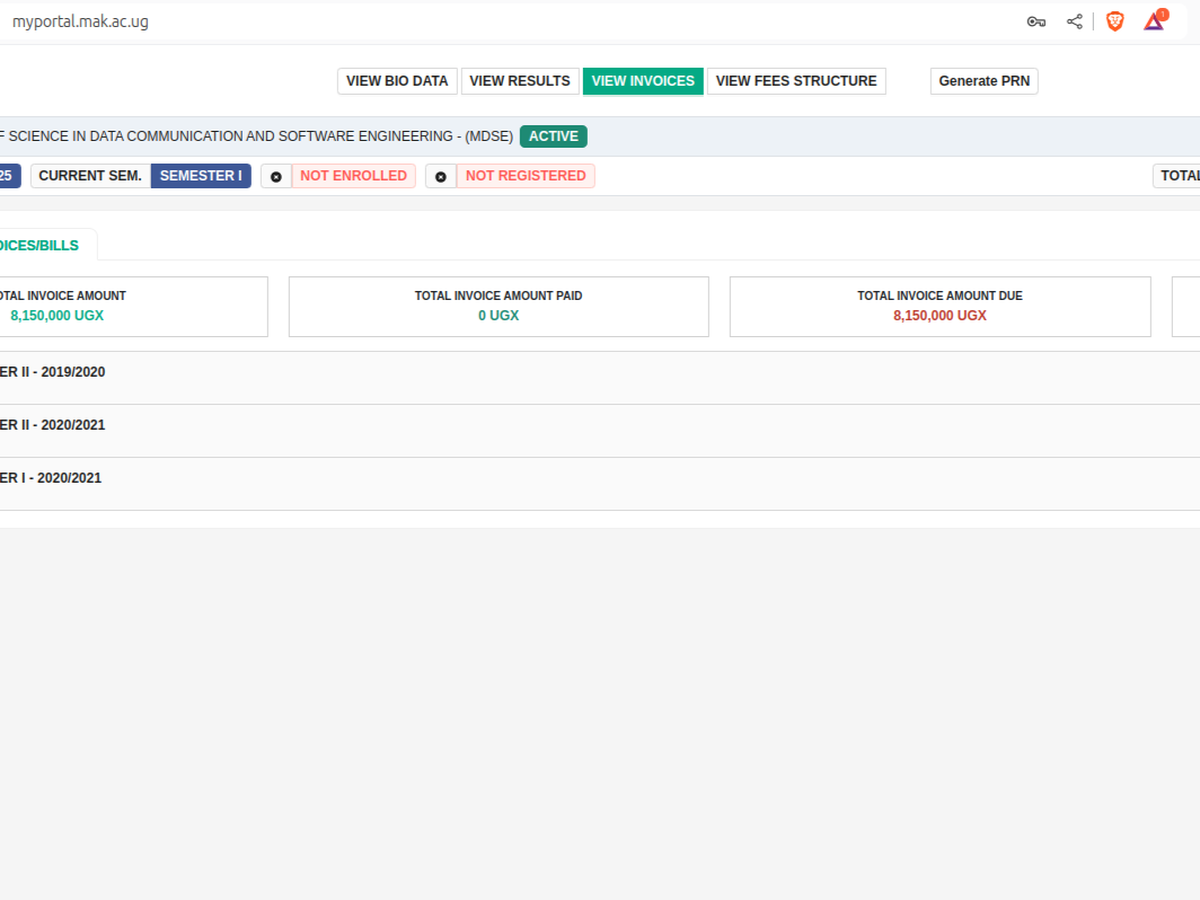Viewport: 1200px width, 900px height.
Task: Click the NOT ENROLLED status badge
Action: click(x=353, y=176)
